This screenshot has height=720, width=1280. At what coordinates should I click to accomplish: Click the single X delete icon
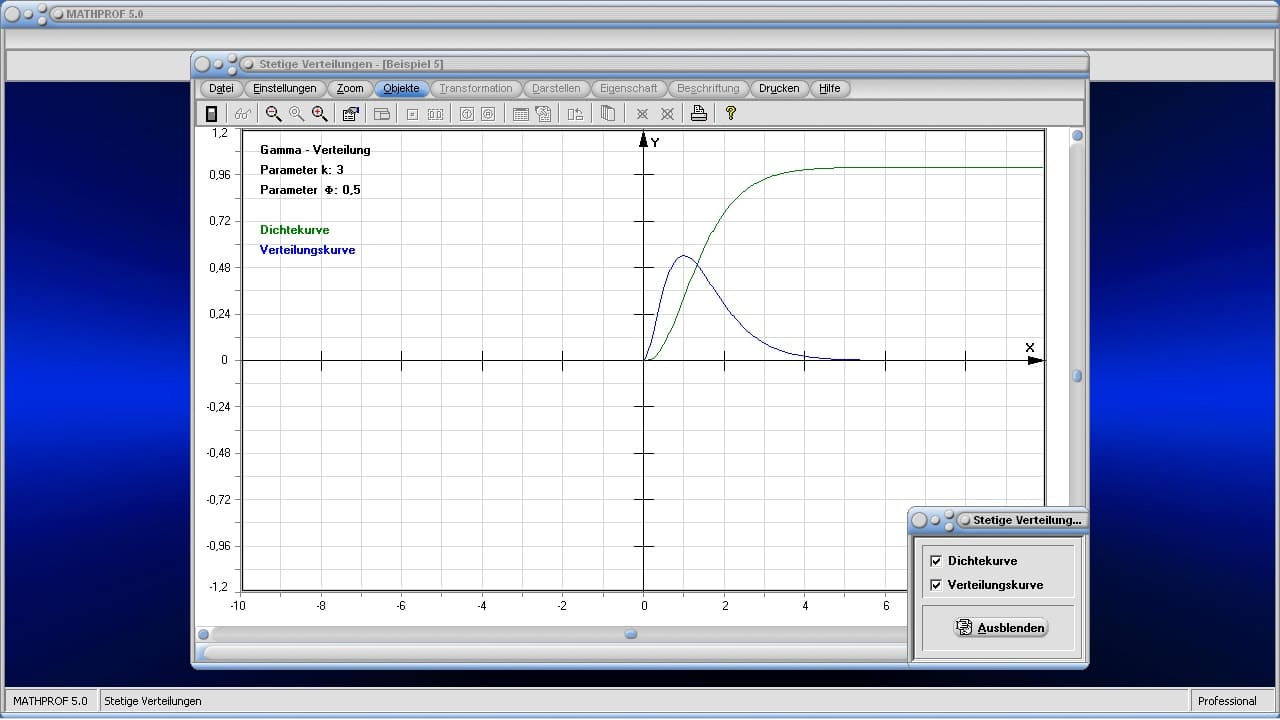click(x=642, y=114)
